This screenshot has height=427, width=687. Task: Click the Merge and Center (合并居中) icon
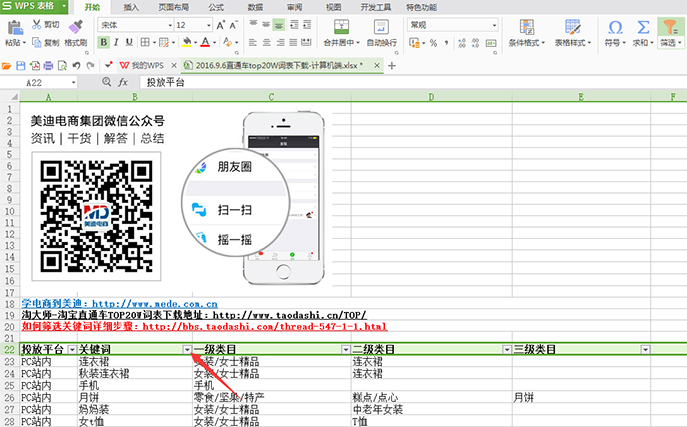341,27
